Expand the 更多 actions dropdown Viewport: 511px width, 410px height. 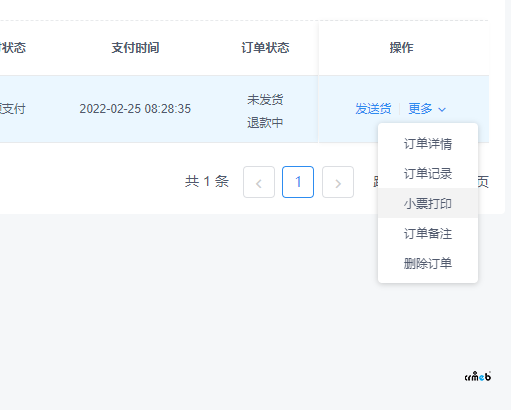427,109
